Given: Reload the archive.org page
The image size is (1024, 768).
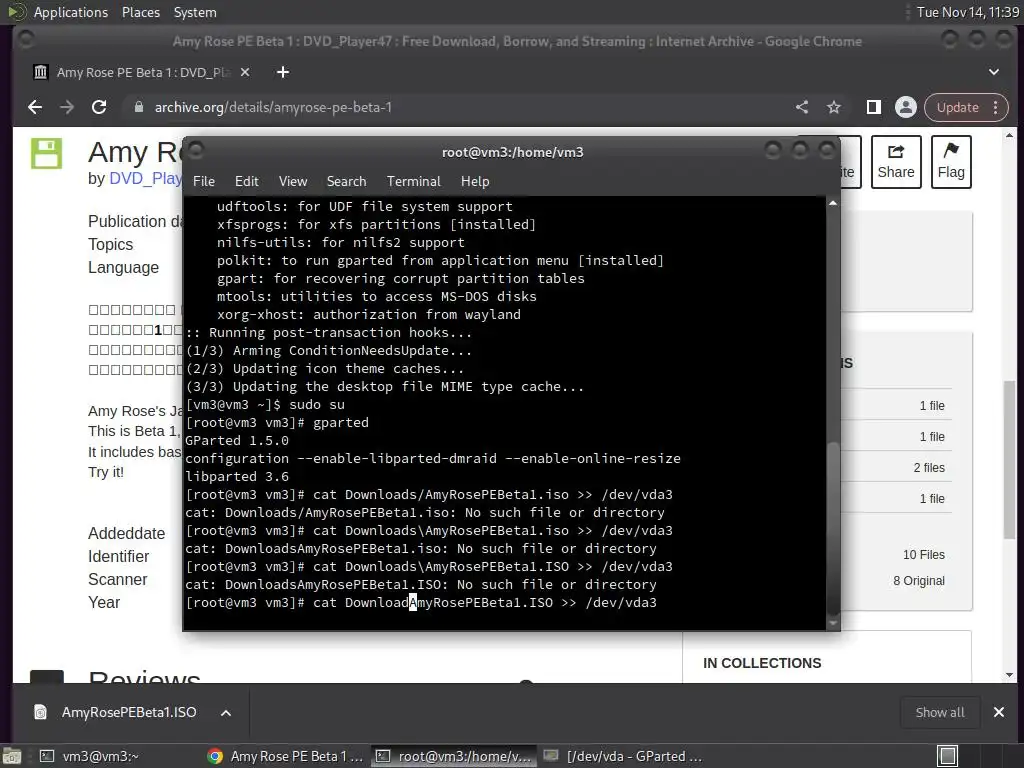Looking at the screenshot, I should 99,107.
